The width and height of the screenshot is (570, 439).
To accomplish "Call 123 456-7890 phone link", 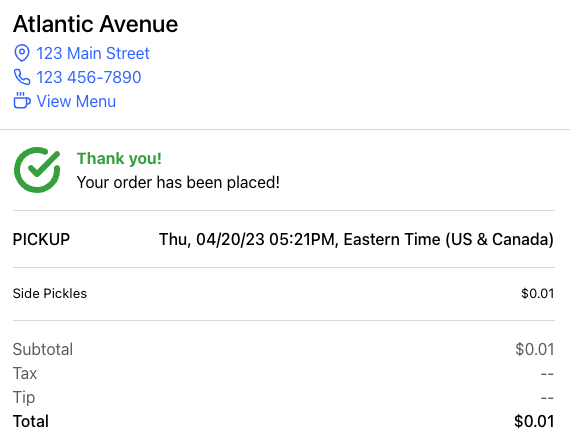I will coord(89,77).
